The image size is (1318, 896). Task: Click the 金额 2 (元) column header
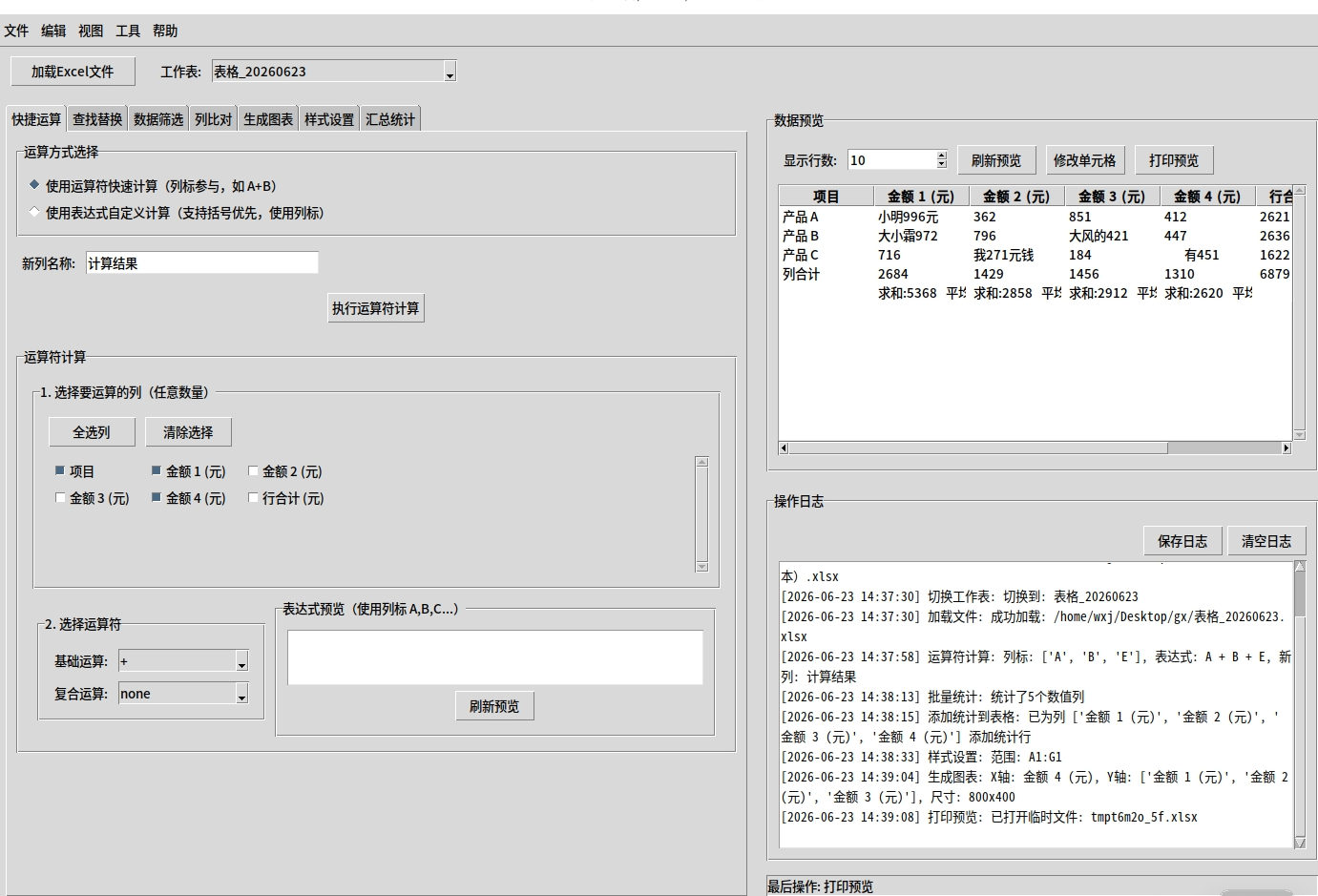[1016, 197]
